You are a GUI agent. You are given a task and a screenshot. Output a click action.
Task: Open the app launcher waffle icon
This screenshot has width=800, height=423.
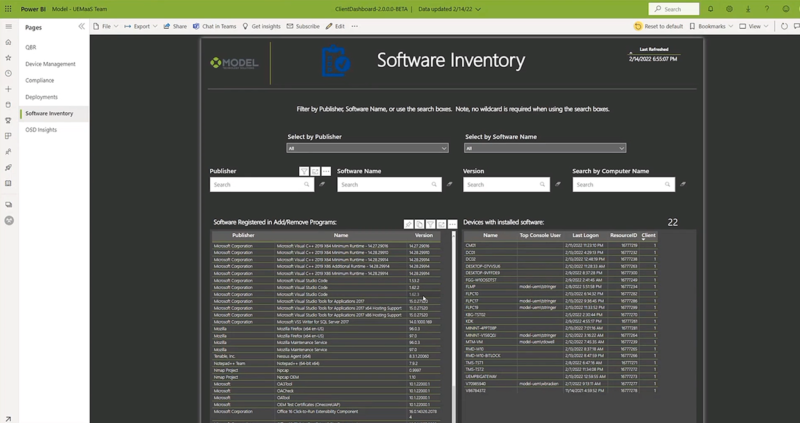click(x=8, y=9)
